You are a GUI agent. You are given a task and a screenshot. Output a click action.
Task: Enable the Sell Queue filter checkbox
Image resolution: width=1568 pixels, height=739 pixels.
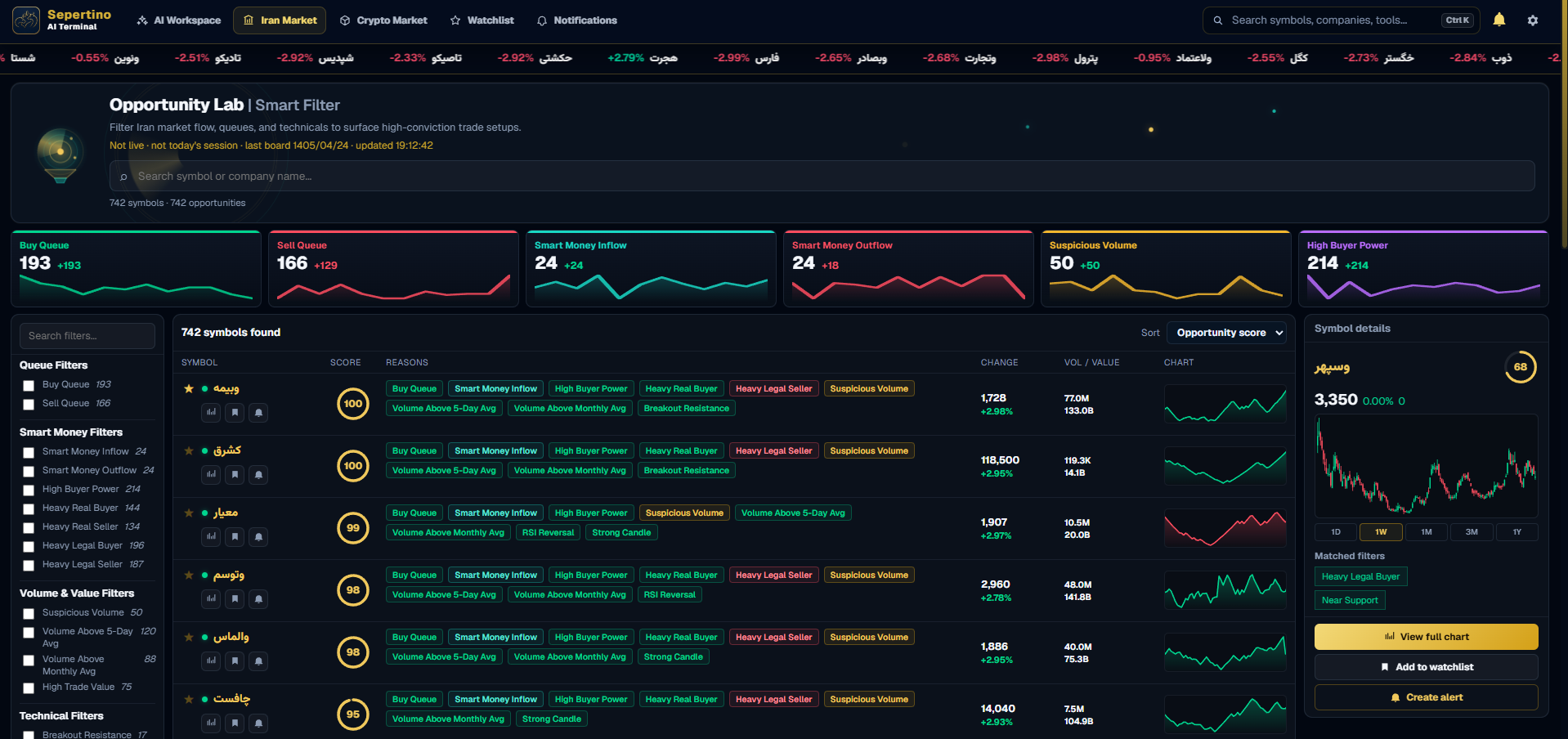(x=29, y=404)
